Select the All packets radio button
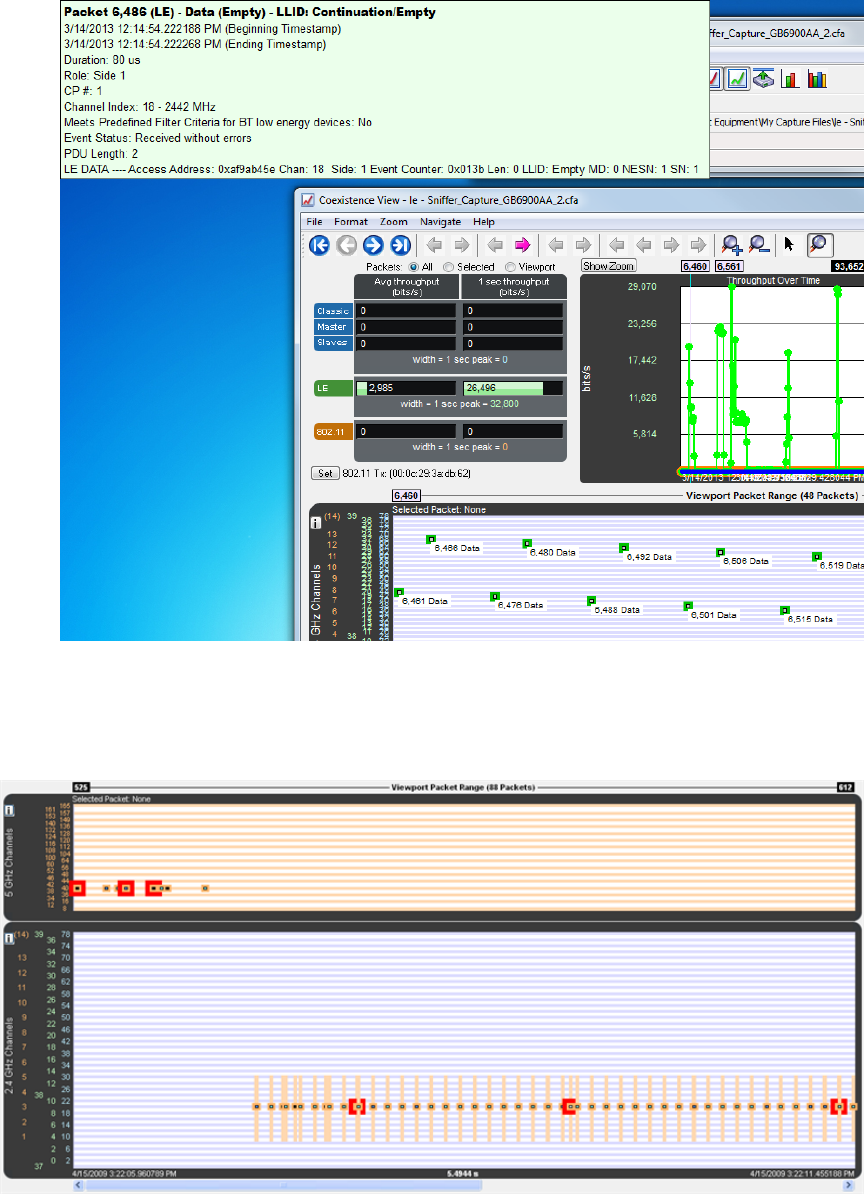 point(414,267)
